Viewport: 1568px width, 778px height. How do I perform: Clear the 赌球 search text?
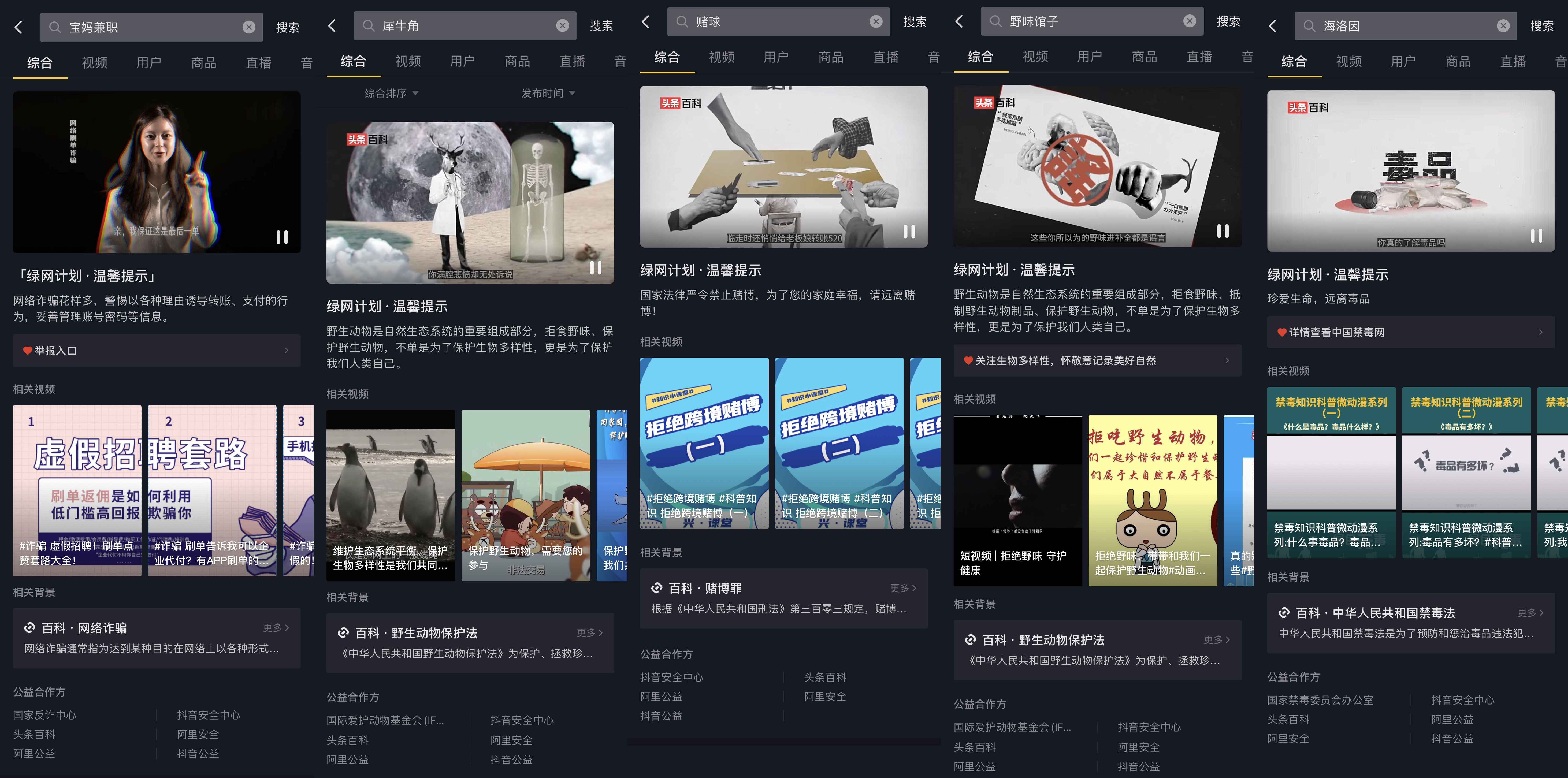click(x=876, y=22)
